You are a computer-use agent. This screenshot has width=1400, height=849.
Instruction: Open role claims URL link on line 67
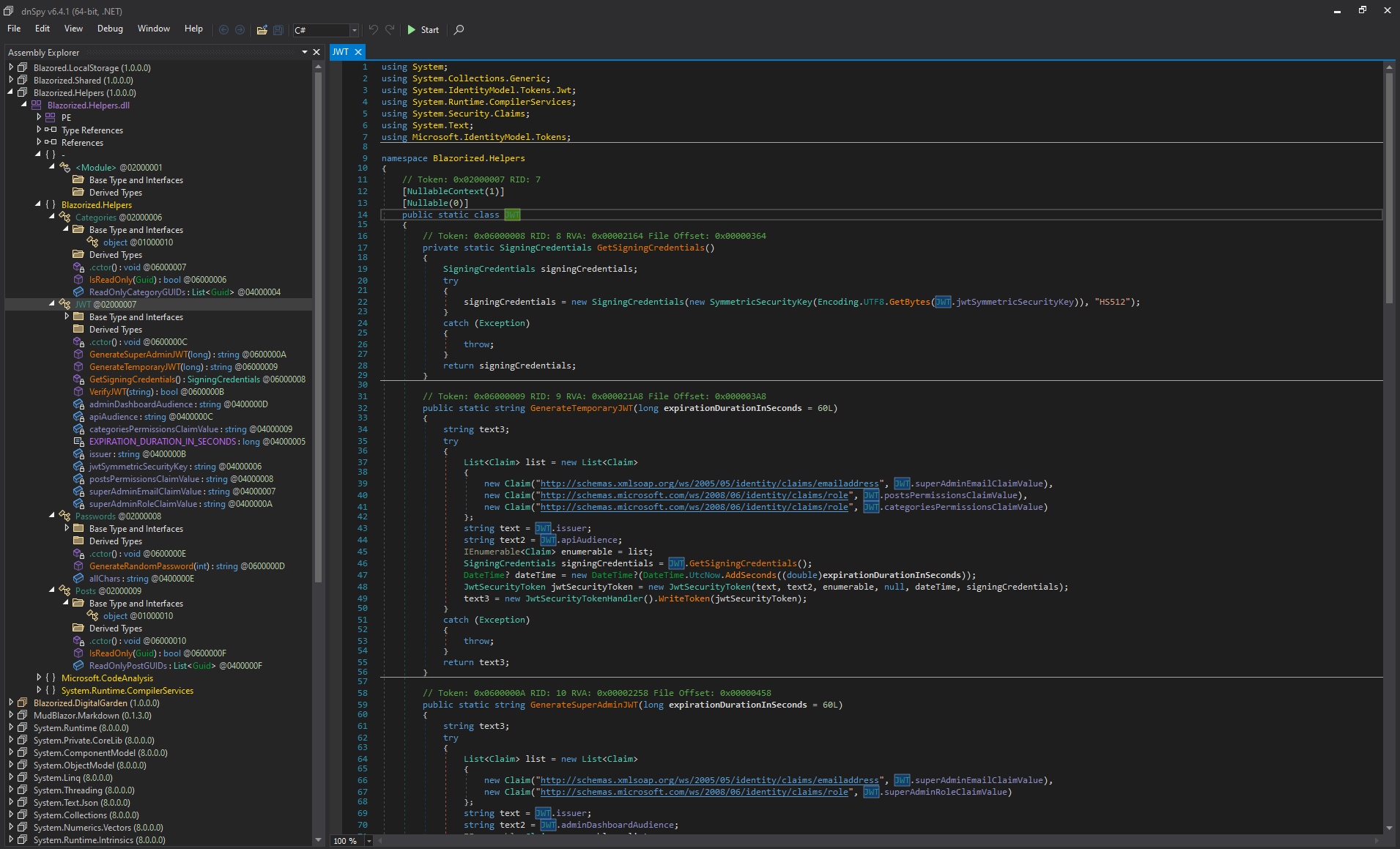pyautogui.click(x=694, y=792)
